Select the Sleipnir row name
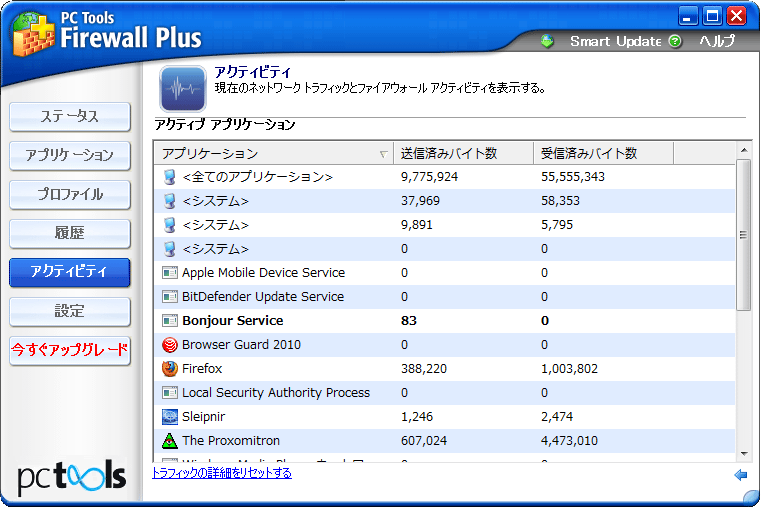The height and width of the screenshot is (508, 761). click(x=203, y=417)
